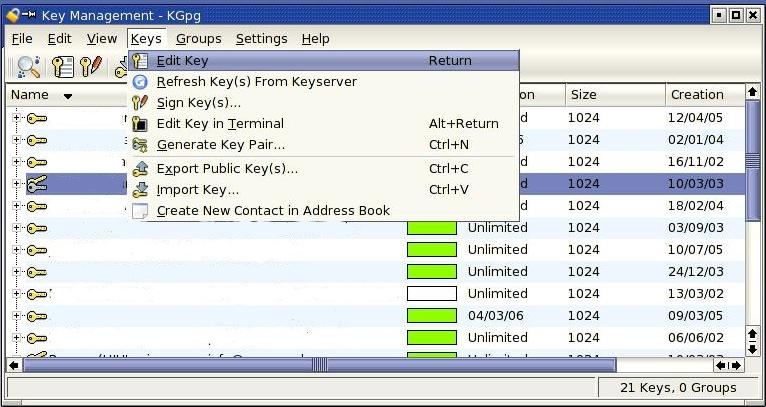Click the horizontal scrollbar thumb

point(320,365)
